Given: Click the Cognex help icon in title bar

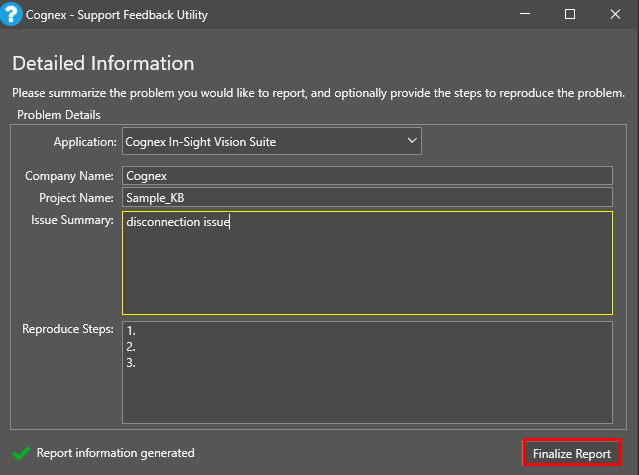Looking at the screenshot, I should pyautogui.click(x=12, y=14).
